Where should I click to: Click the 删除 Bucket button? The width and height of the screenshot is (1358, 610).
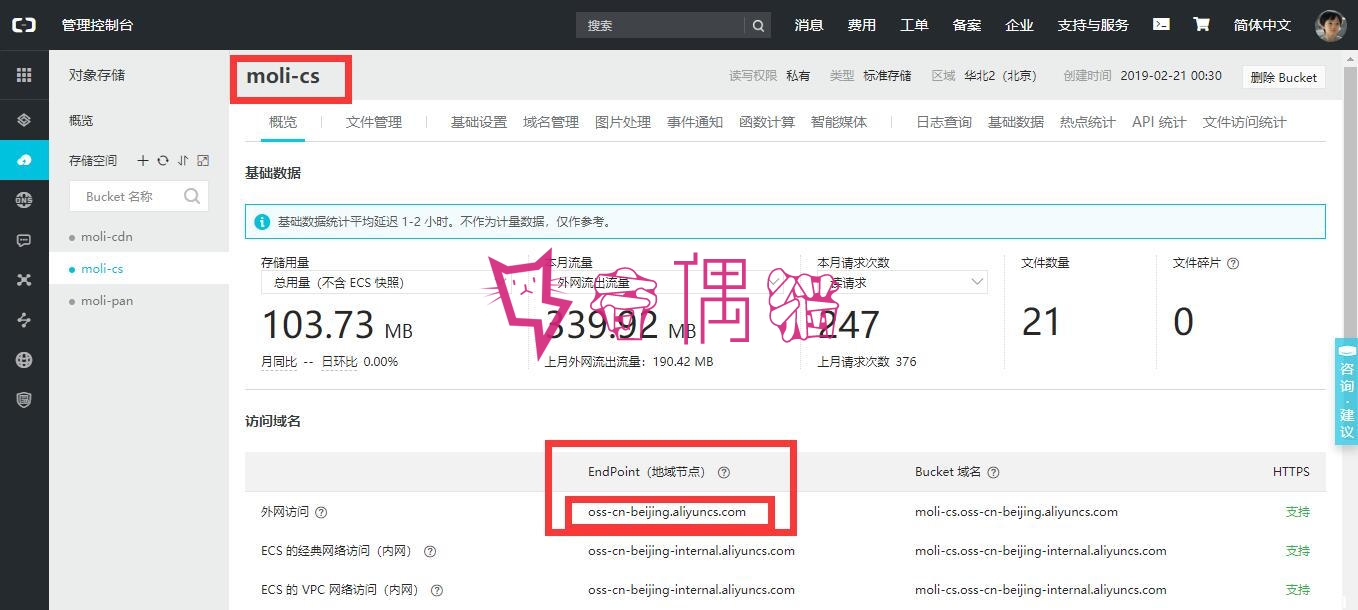click(1284, 77)
